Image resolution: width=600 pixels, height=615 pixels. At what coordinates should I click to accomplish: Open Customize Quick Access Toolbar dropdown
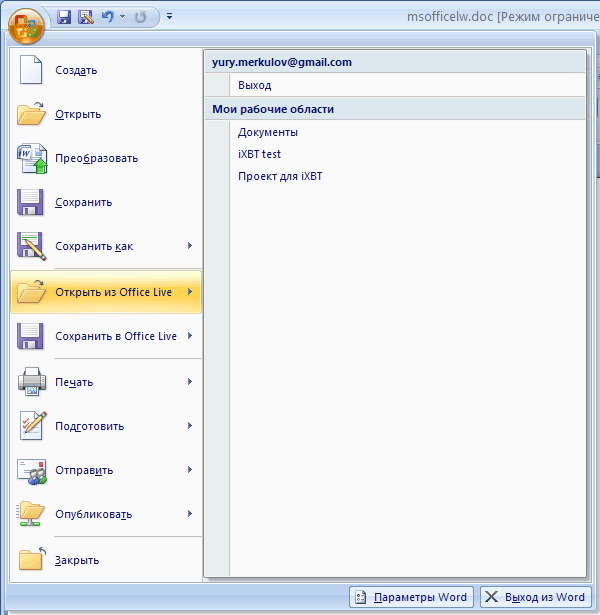(x=169, y=16)
